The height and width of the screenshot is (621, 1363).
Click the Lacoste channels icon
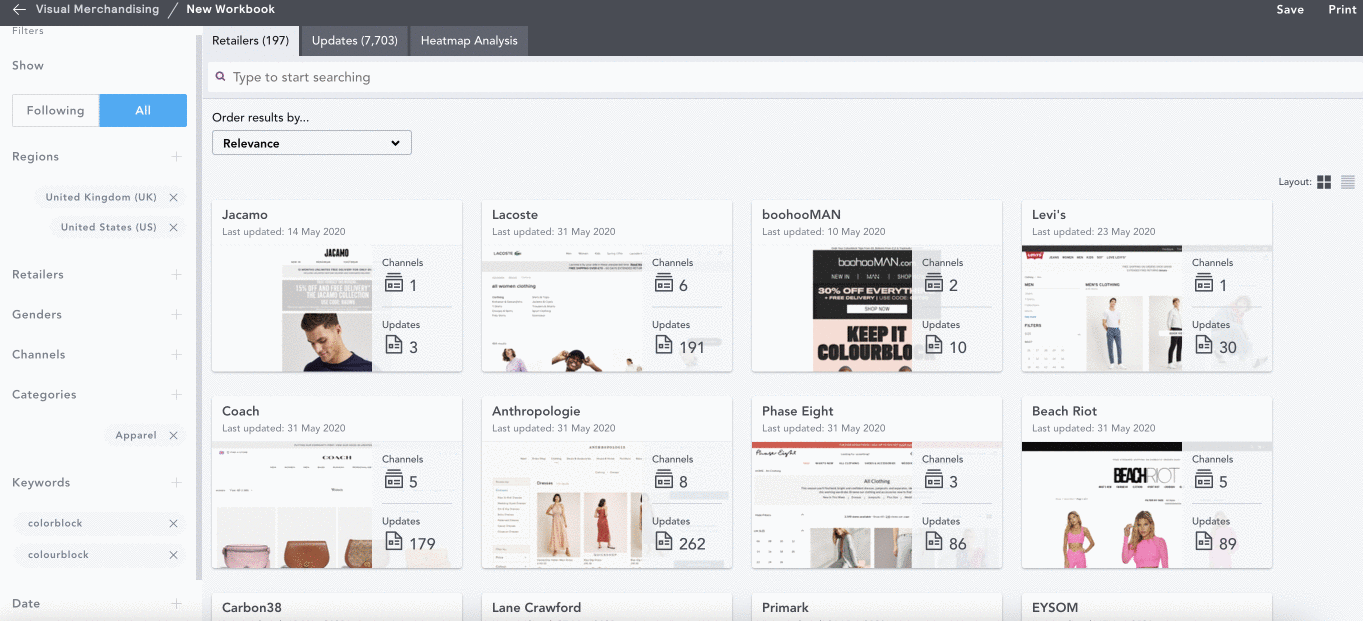click(x=663, y=284)
